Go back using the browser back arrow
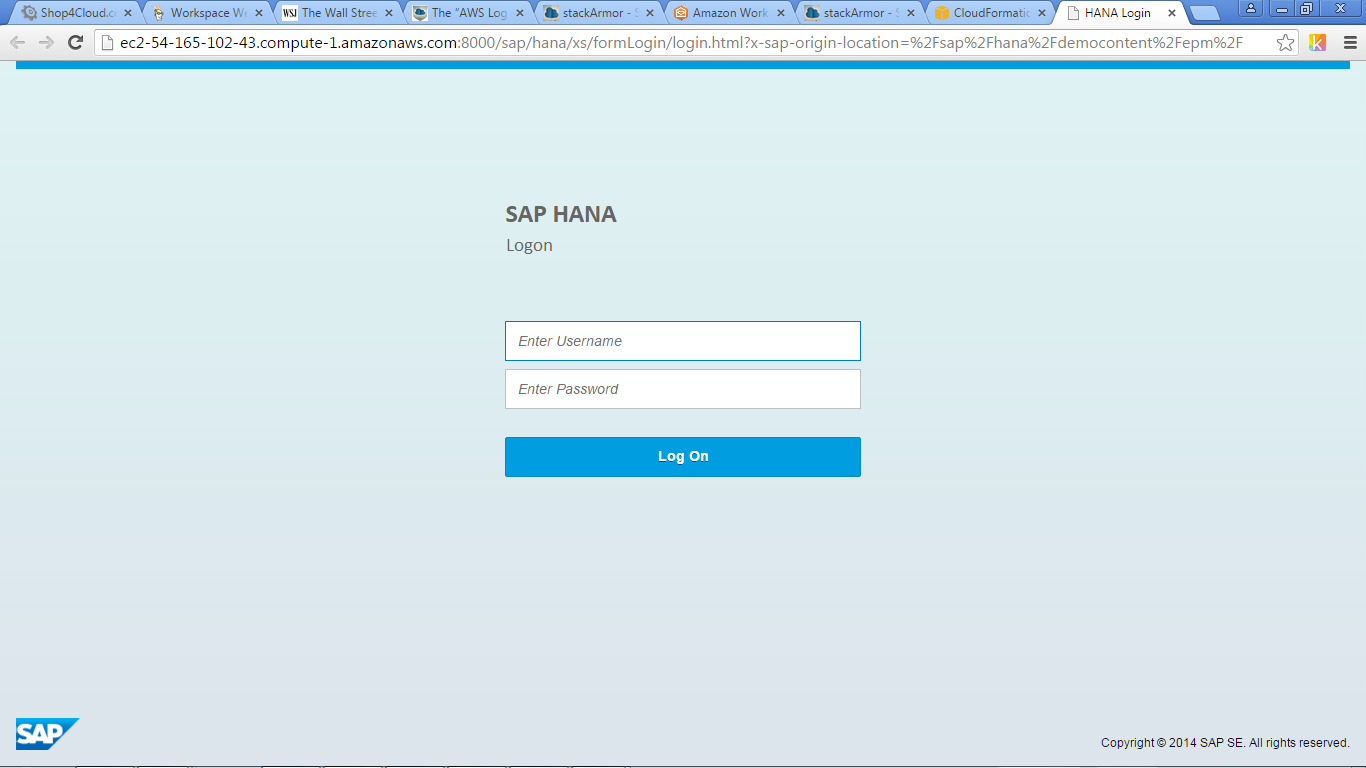This screenshot has height=768, width=1366. 18,42
